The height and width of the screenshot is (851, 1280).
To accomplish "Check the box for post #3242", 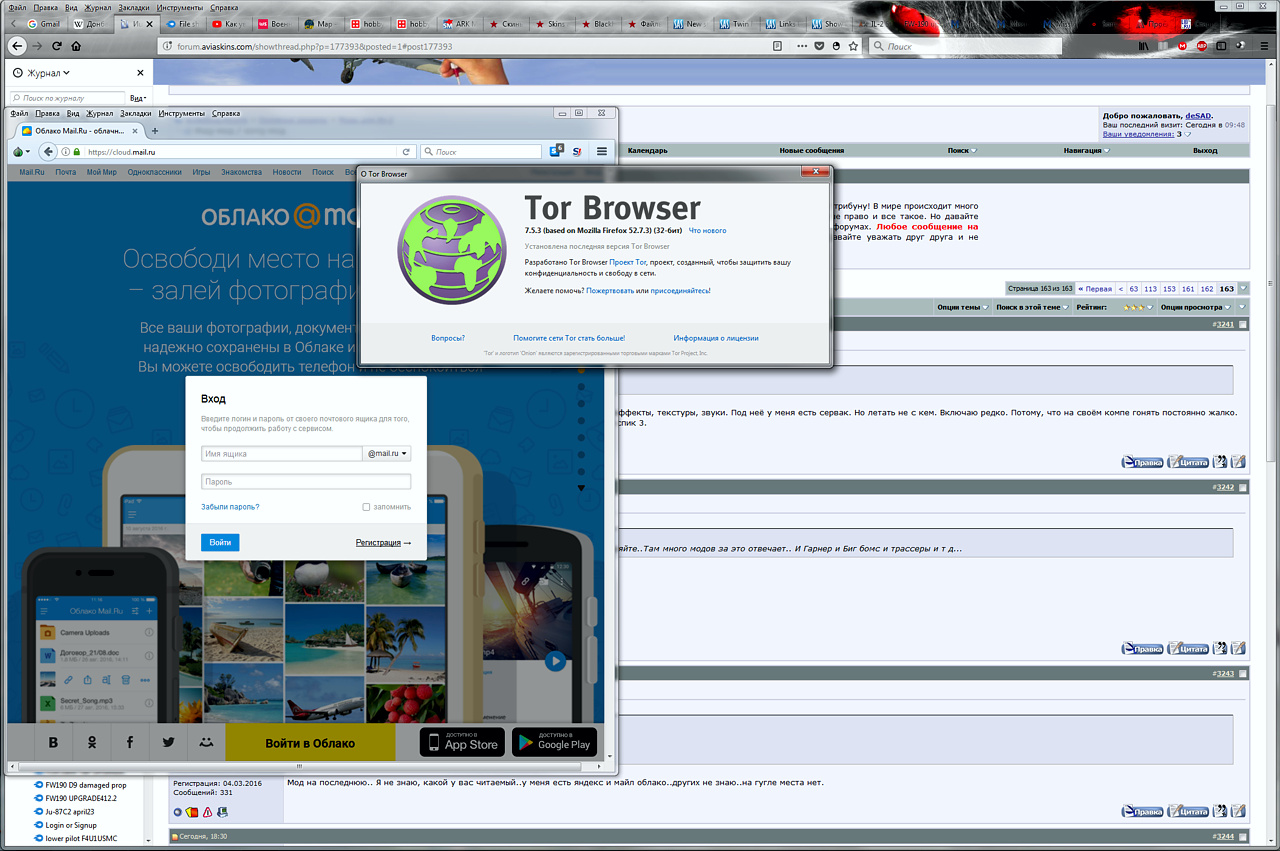I will pos(1243,487).
